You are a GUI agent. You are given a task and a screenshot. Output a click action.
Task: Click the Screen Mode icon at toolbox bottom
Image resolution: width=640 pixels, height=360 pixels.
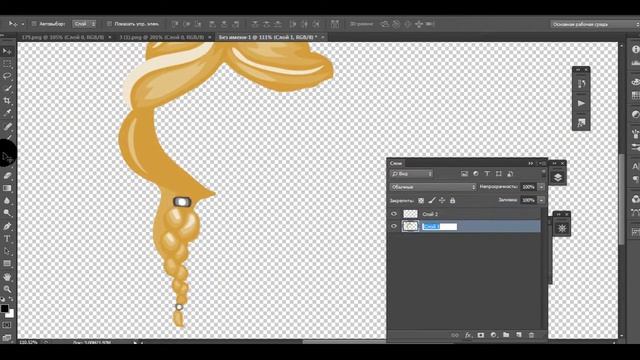[7, 338]
